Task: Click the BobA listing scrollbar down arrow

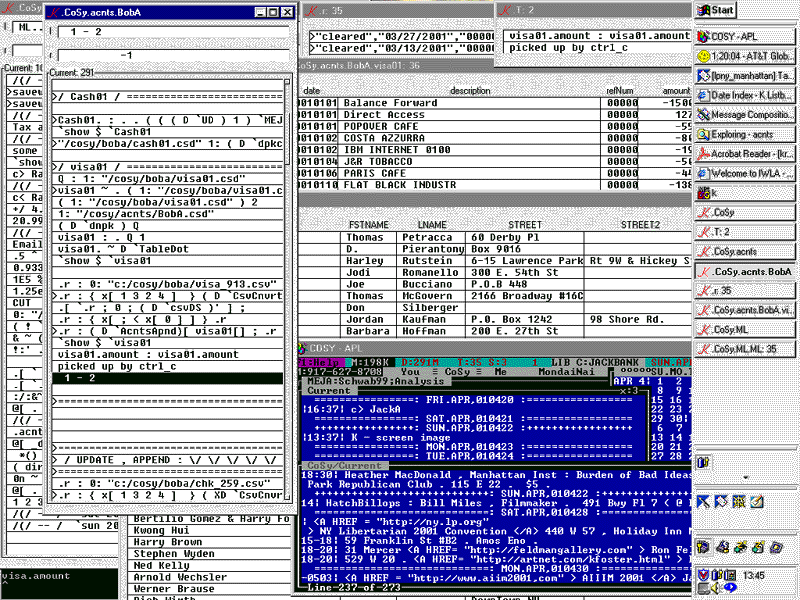Action: (x=287, y=496)
